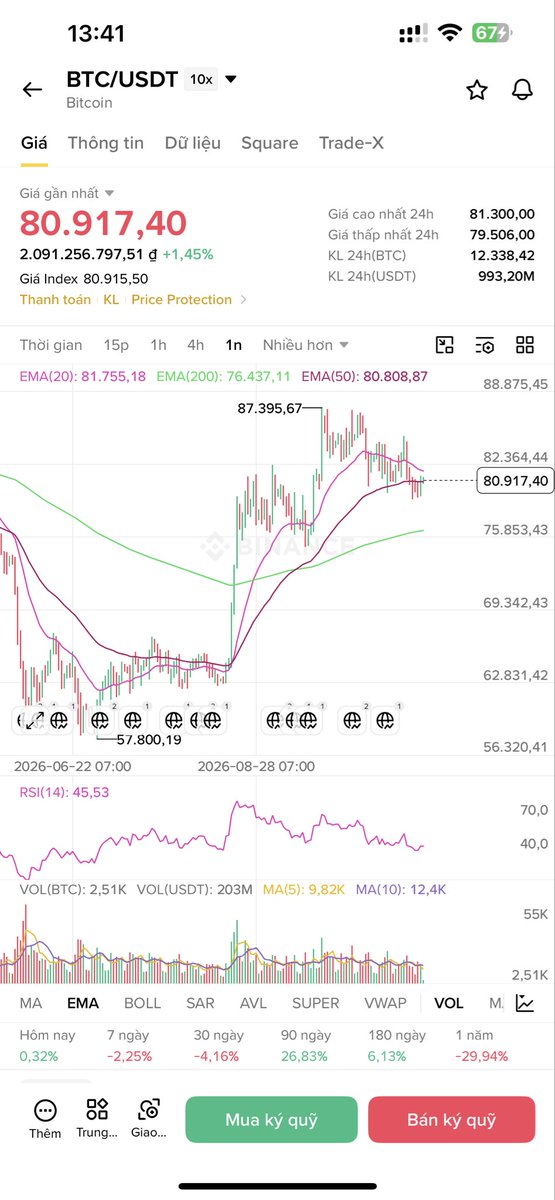Toggle the VOL sub-indicator
The height and width of the screenshot is (1200, 555).
click(x=449, y=1003)
